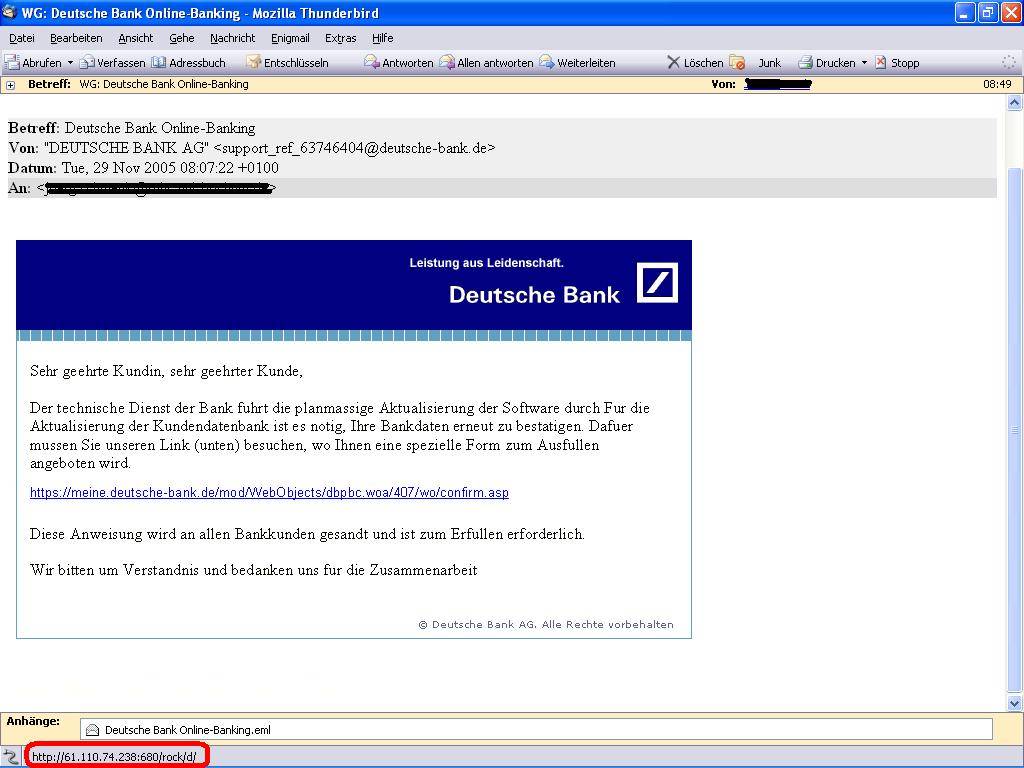Open the Nachricht menu
This screenshot has height=768, width=1024.
click(x=232, y=38)
